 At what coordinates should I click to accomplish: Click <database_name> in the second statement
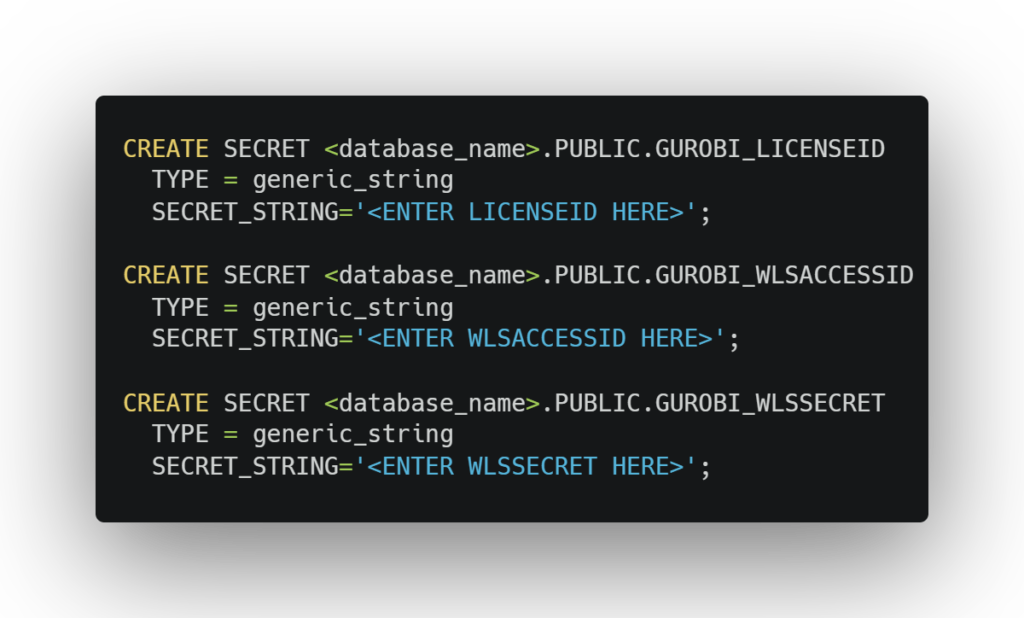(432, 276)
